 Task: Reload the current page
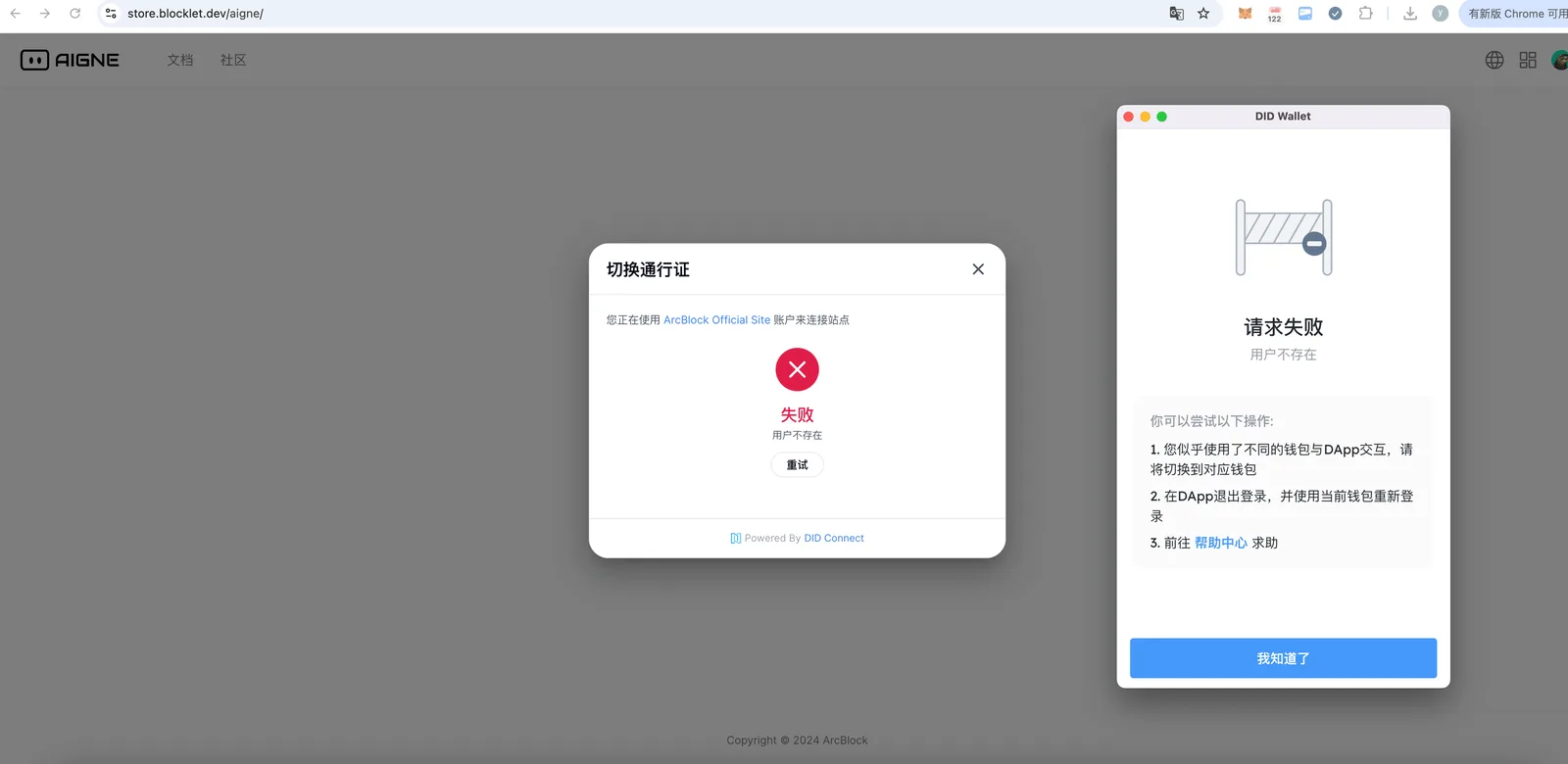(x=75, y=14)
